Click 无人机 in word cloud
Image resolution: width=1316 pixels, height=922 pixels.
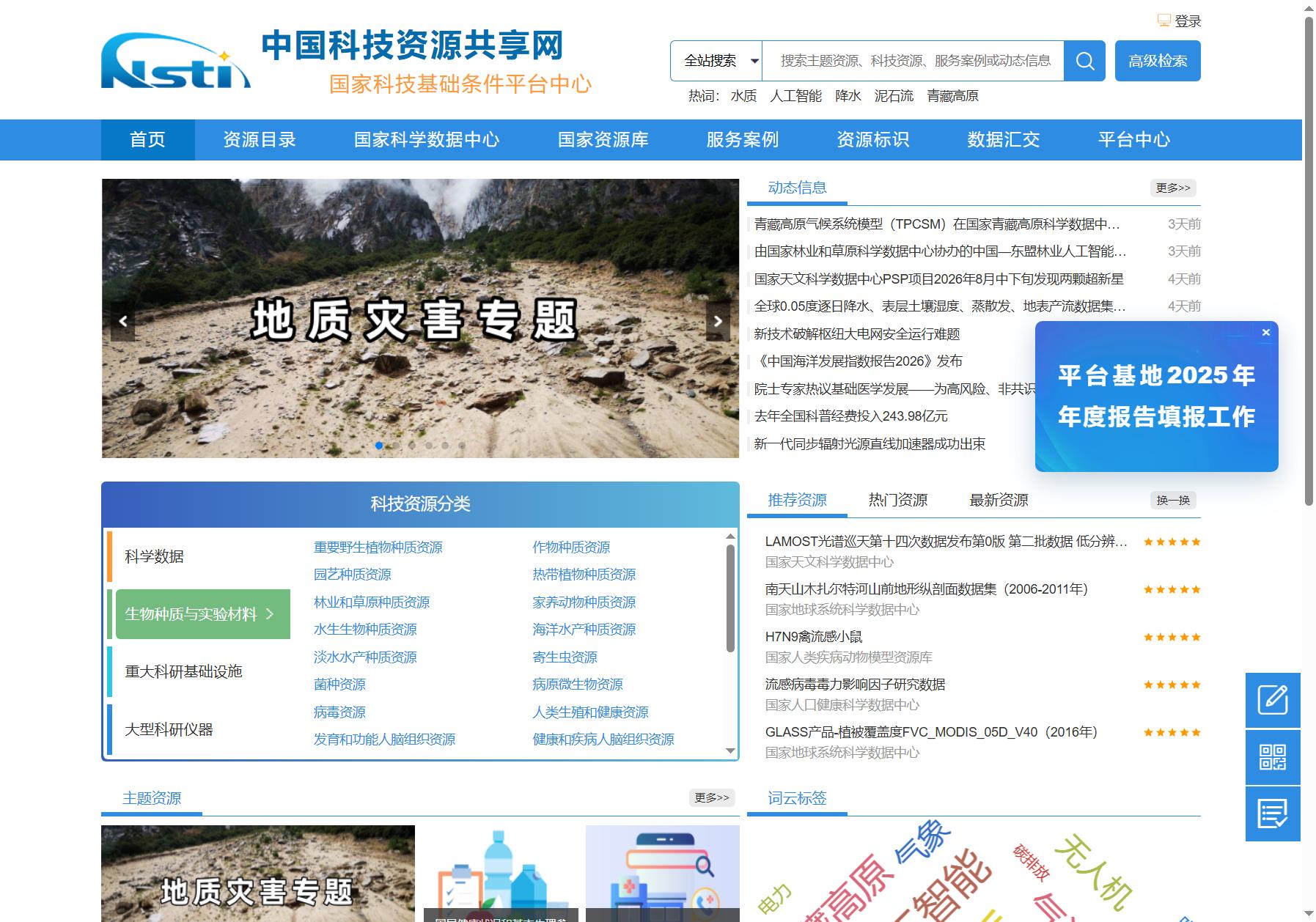coord(1094,871)
